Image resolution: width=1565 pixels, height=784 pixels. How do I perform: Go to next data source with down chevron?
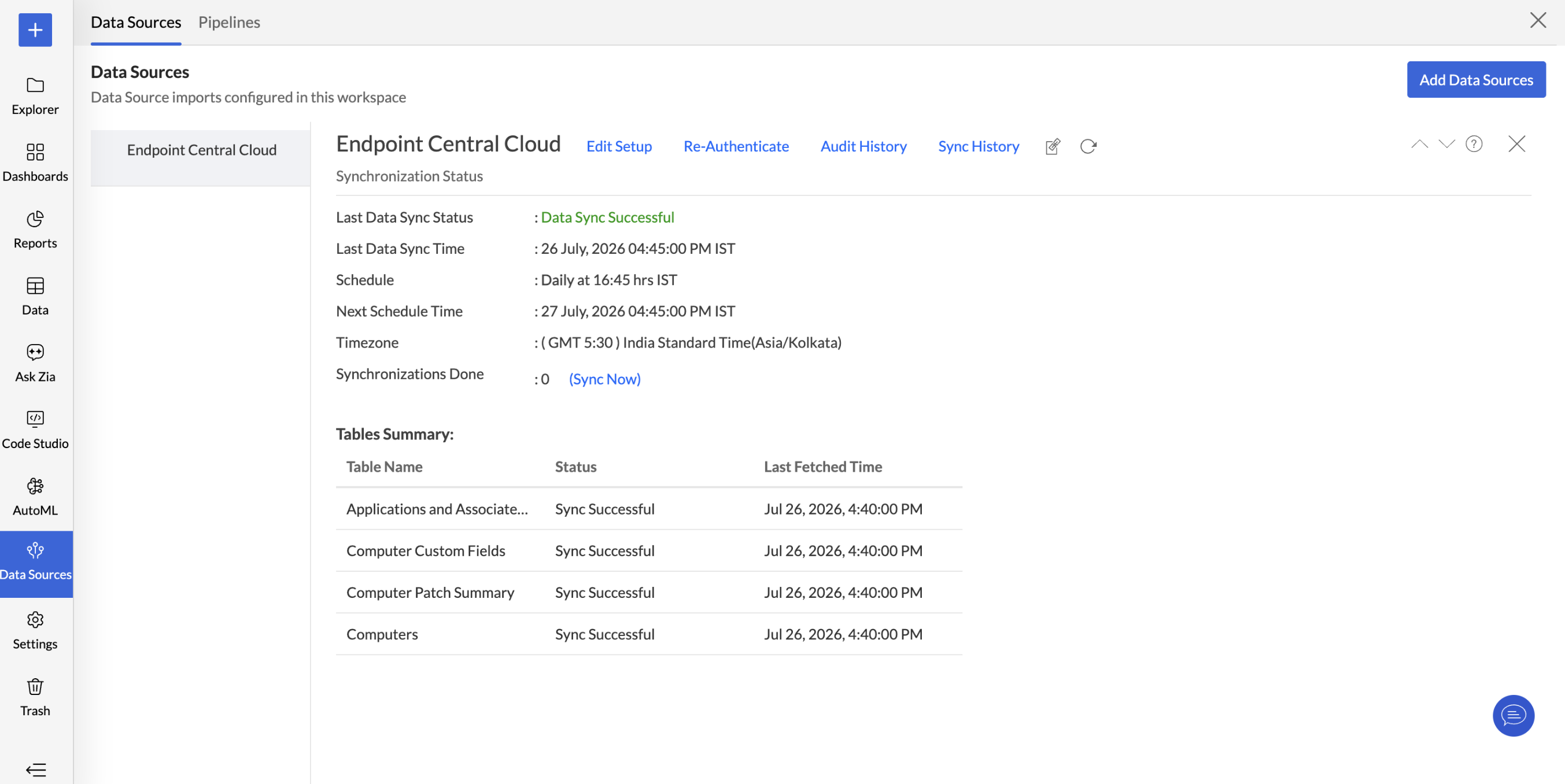1446,144
